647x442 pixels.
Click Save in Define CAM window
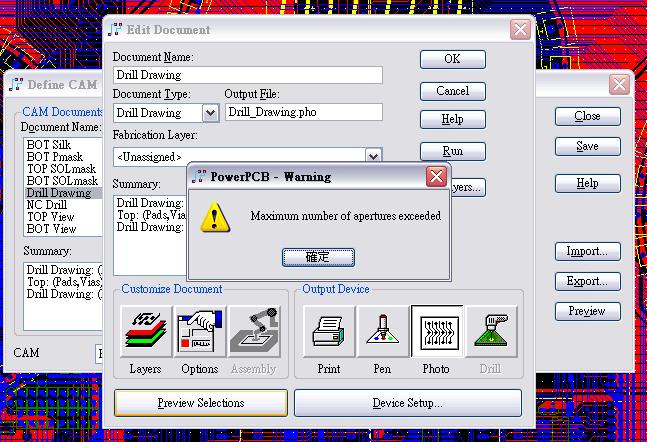click(588, 146)
